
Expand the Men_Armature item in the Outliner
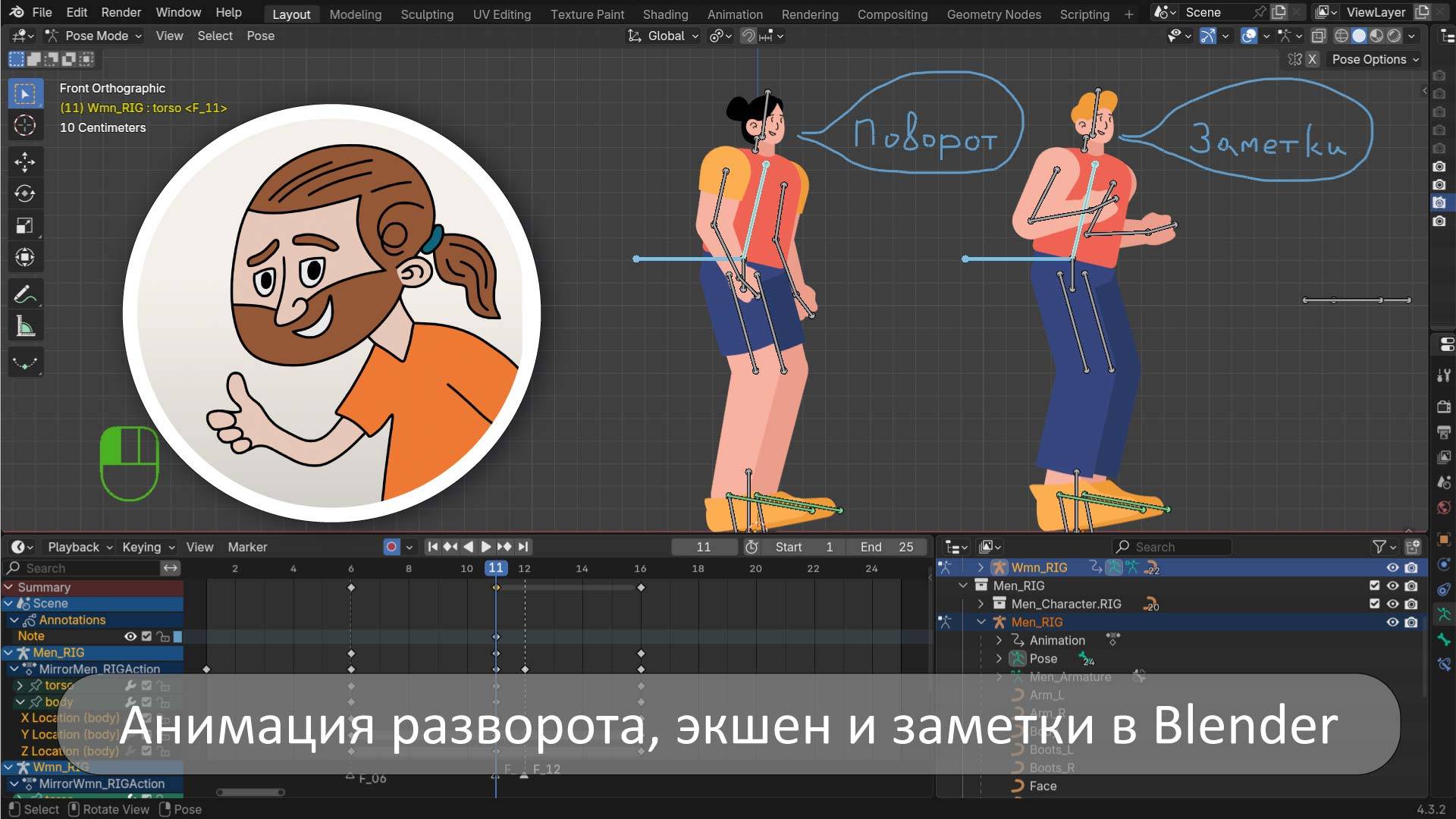click(999, 676)
